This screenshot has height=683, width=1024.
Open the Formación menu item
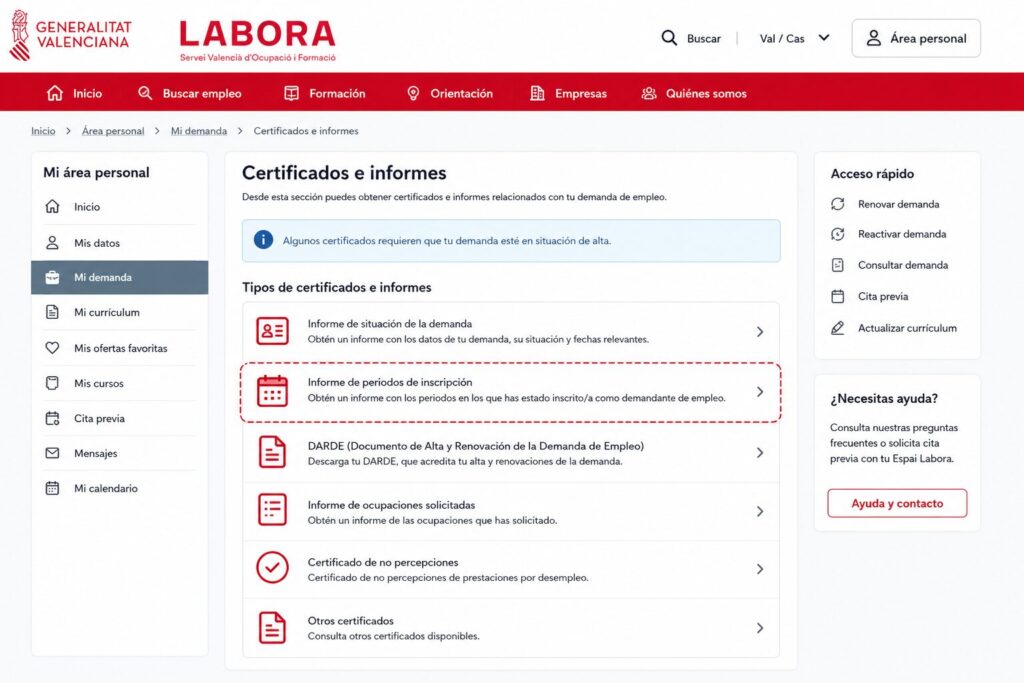point(325,93)
